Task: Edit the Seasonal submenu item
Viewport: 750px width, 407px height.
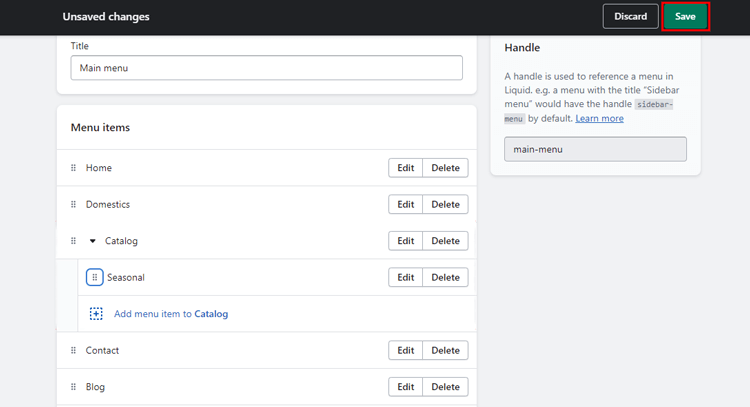Action: click(x=406, y=277)
